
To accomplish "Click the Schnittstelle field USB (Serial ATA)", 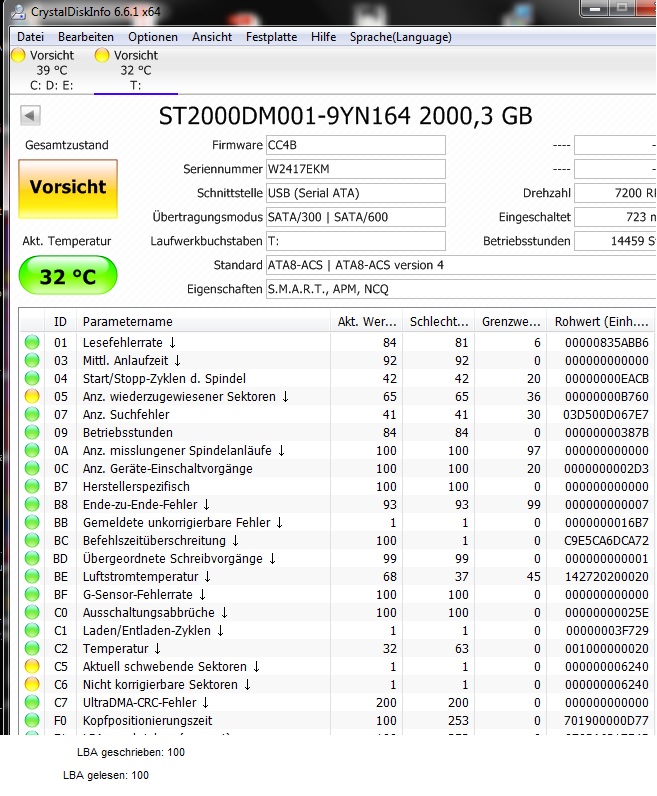I will [x=356, y=193].
